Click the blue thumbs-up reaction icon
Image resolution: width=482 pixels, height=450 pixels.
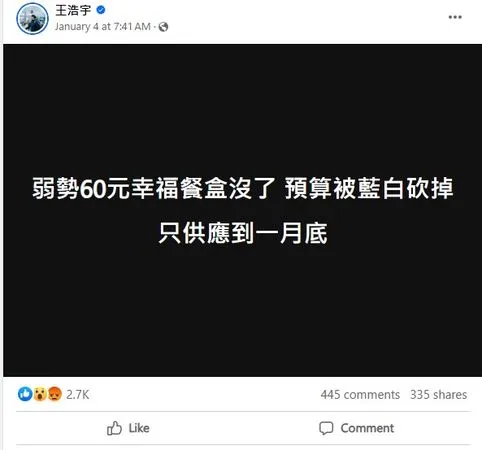(25, 394)
